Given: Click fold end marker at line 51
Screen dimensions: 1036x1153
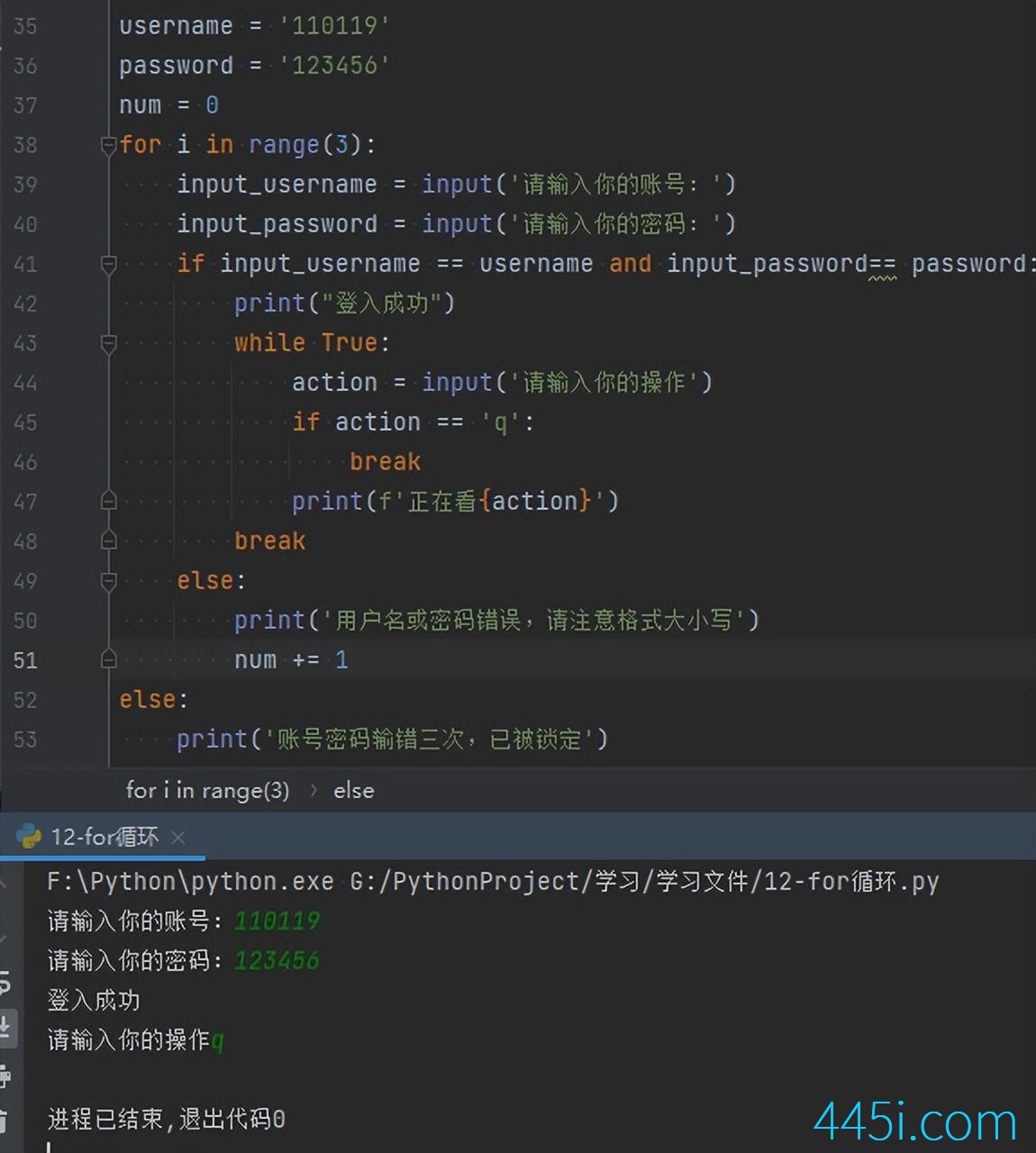Looking at the screenshot, I should click(x=109, y=659).
